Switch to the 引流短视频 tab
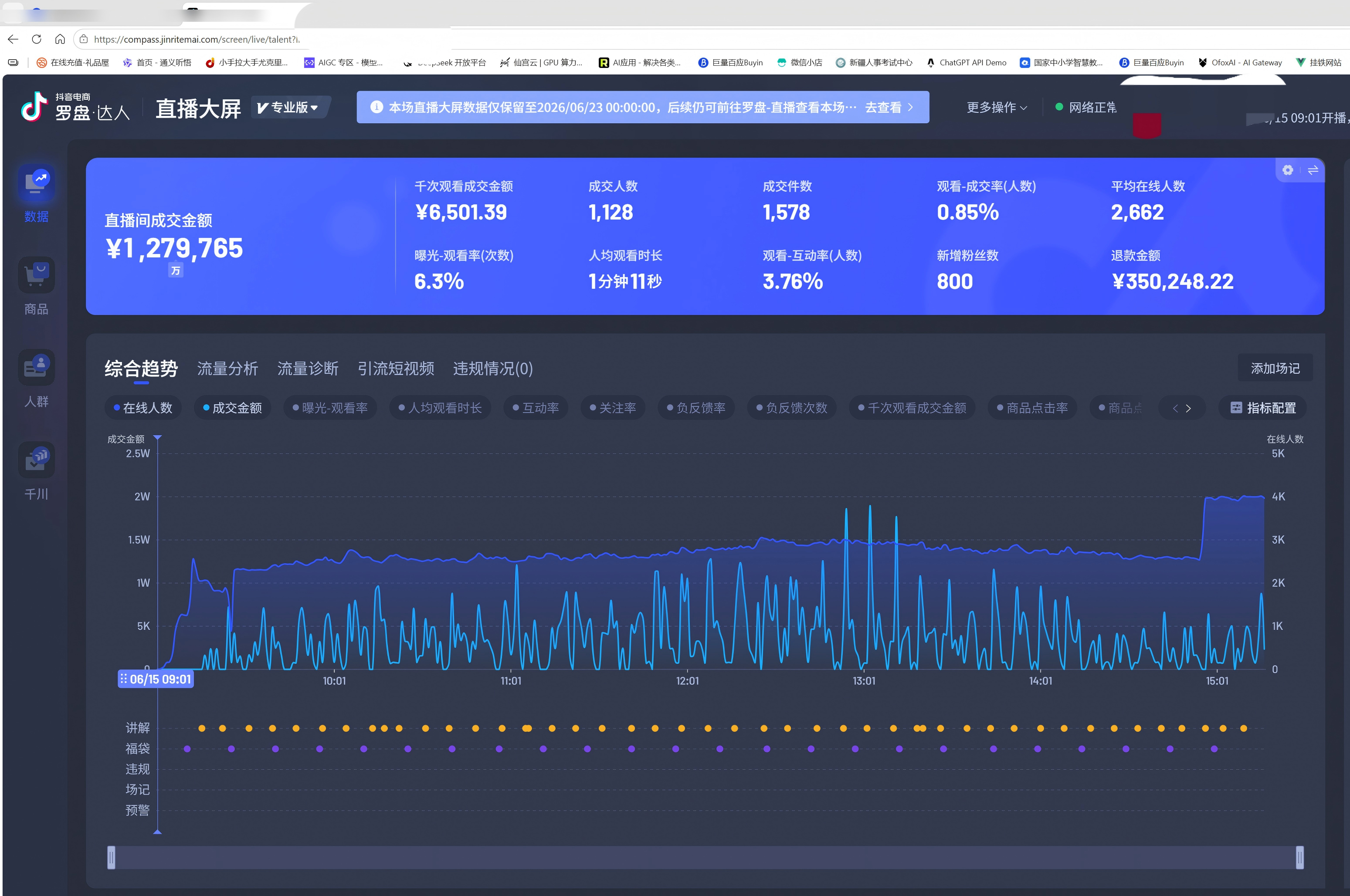The height and width of the screenshot is (896, 1350). [x=396, y=369]
